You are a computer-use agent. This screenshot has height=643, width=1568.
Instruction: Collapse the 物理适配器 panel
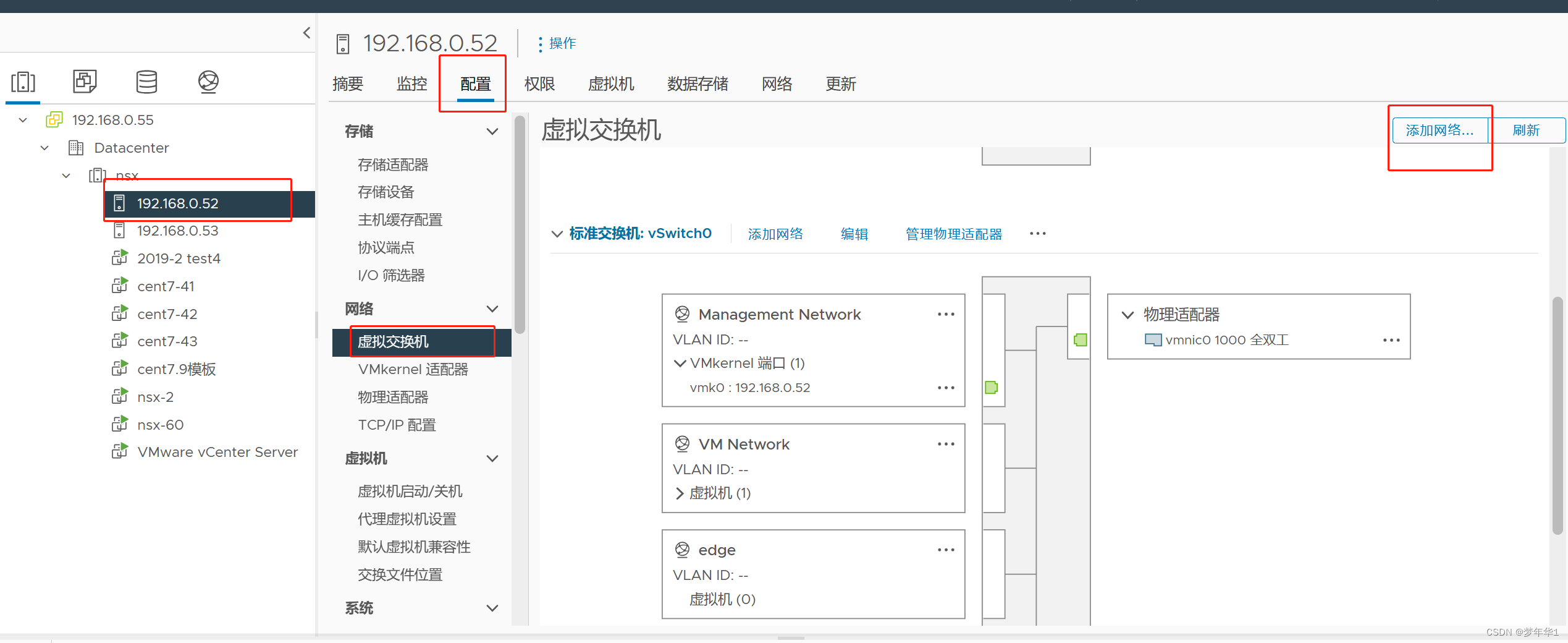1128,315
